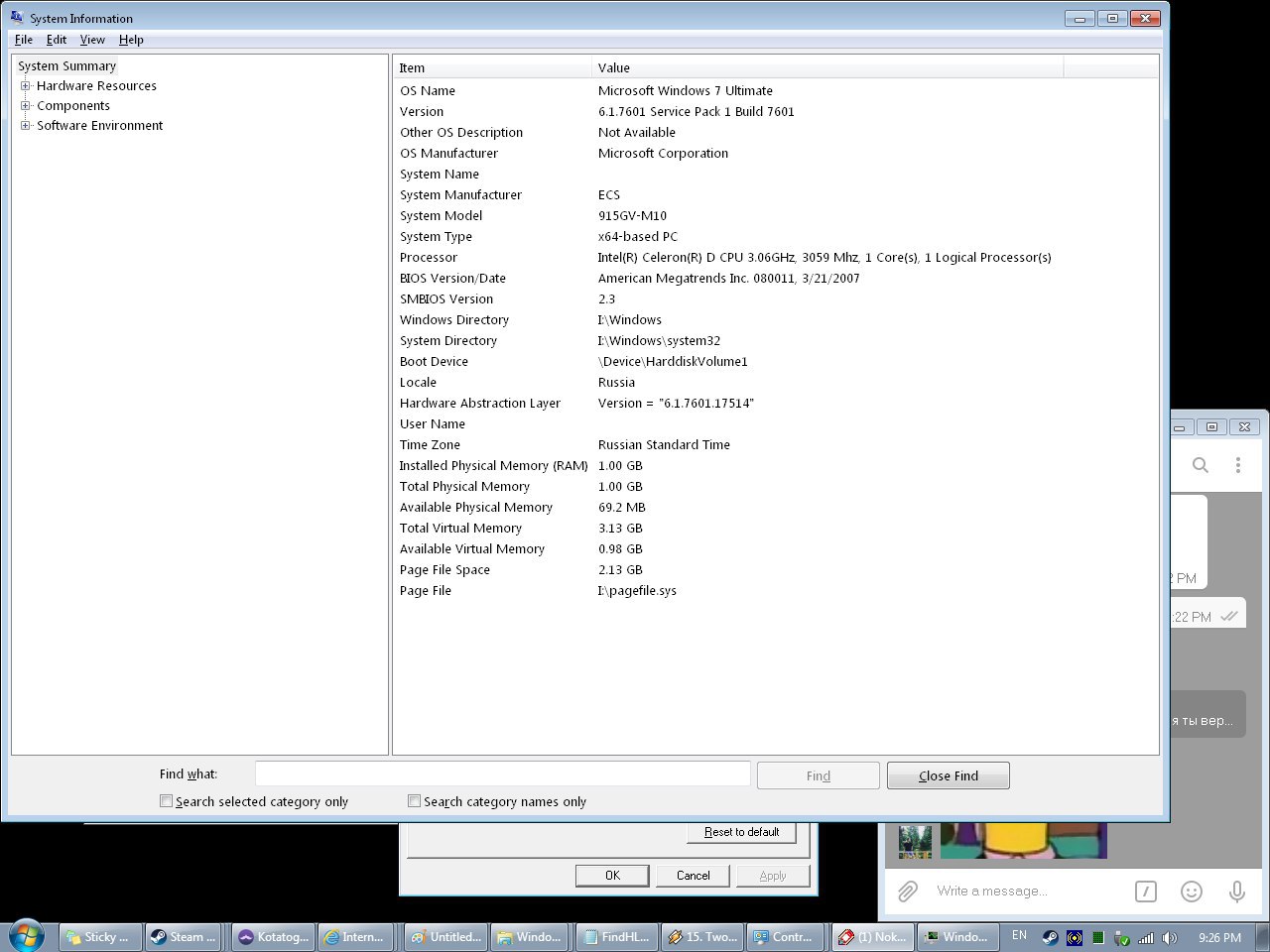
Task: Open Telegram's three-dot options menu
Action: pos(1237,464)
